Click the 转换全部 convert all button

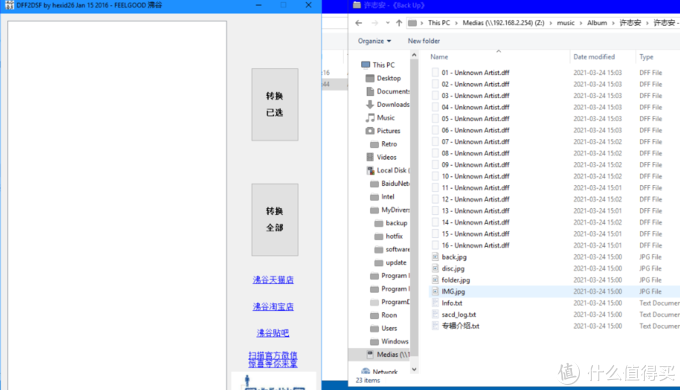[x=275, y=220]
